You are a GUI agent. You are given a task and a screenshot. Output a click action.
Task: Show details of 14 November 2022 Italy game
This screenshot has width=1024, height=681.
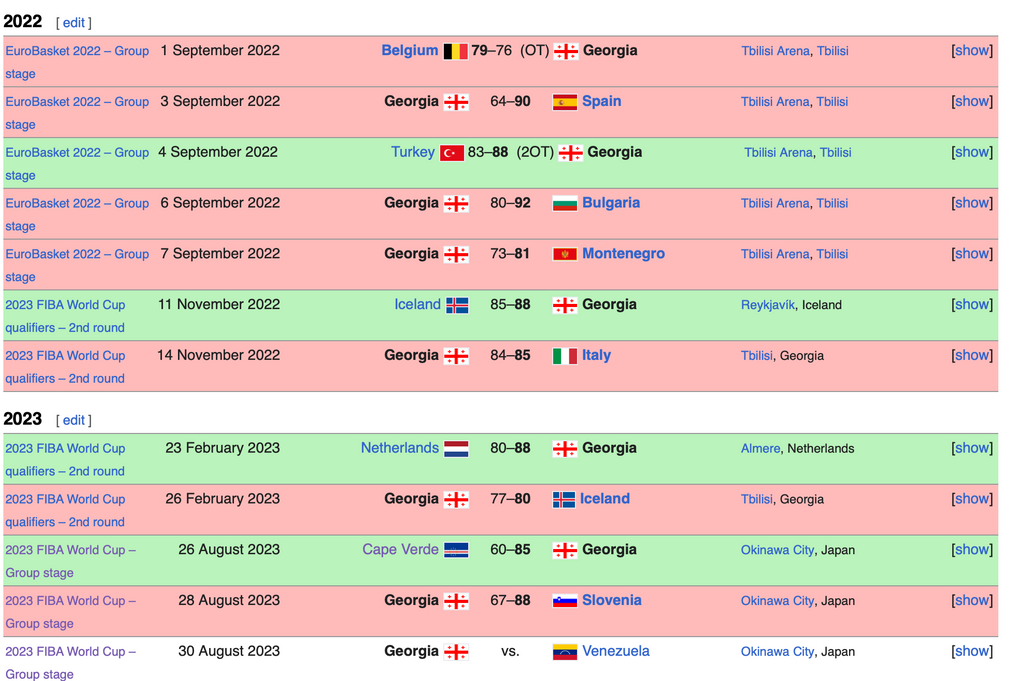[x=971, y=355]
